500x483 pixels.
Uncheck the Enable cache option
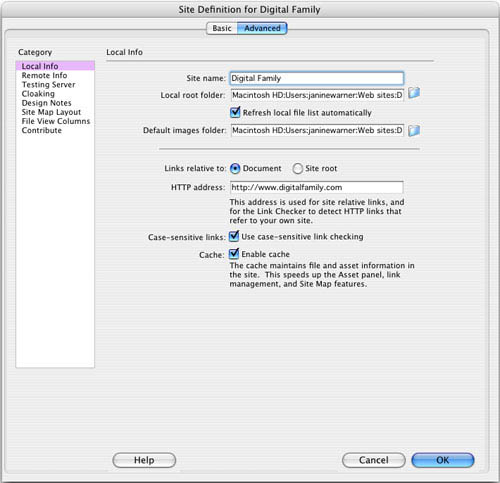click(x=234, y=254)
